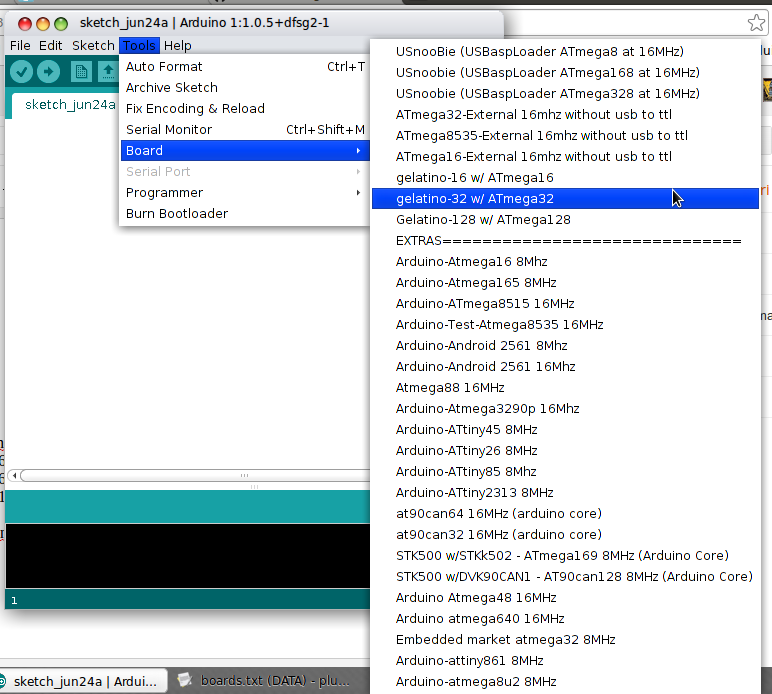Select USnoobie ATmega168 at 16MHz board
Image resolution: width=772 pixels, height=694 pixels.
point(565,72)
